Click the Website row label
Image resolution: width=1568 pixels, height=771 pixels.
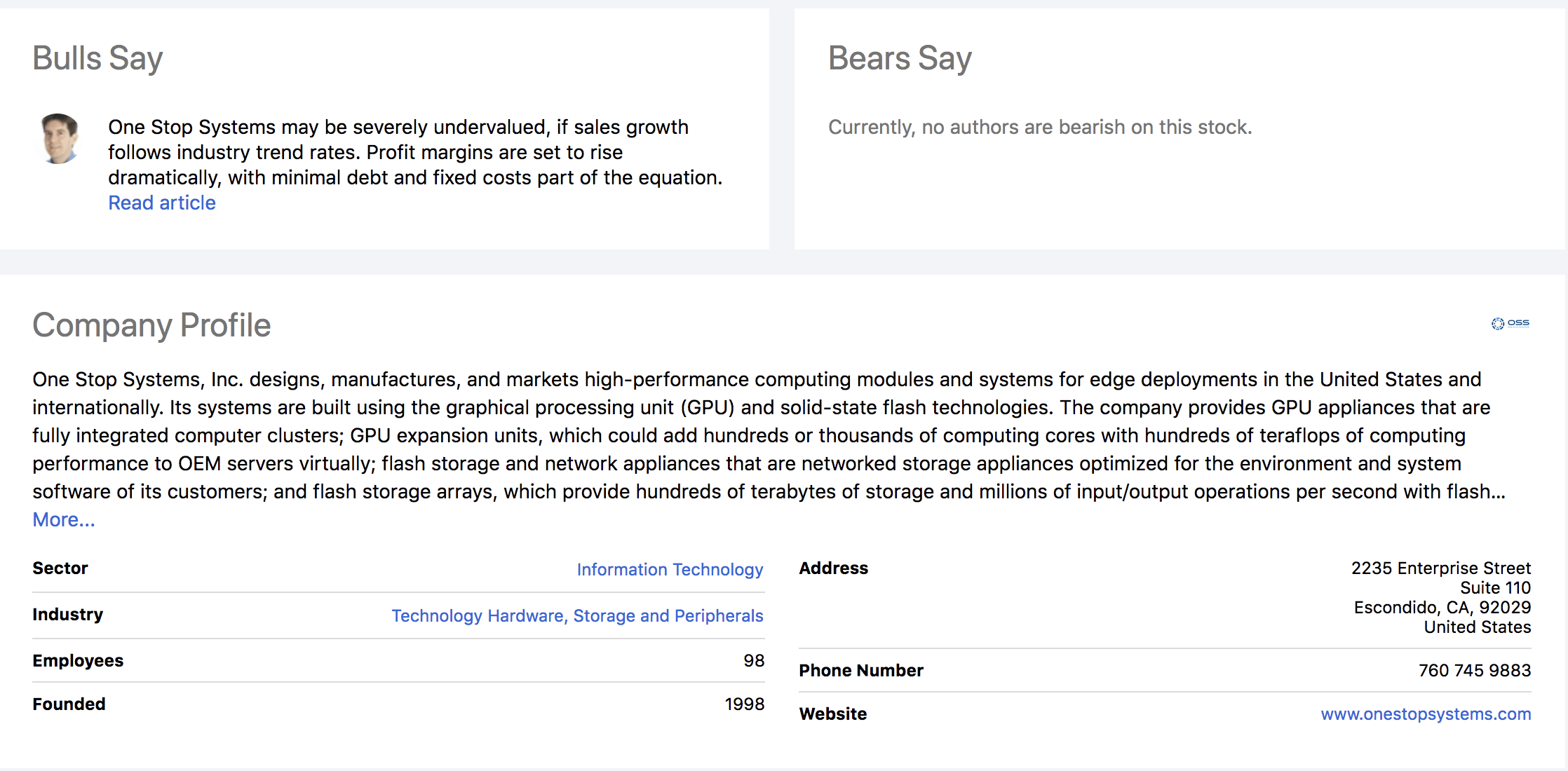pos(832,714)
